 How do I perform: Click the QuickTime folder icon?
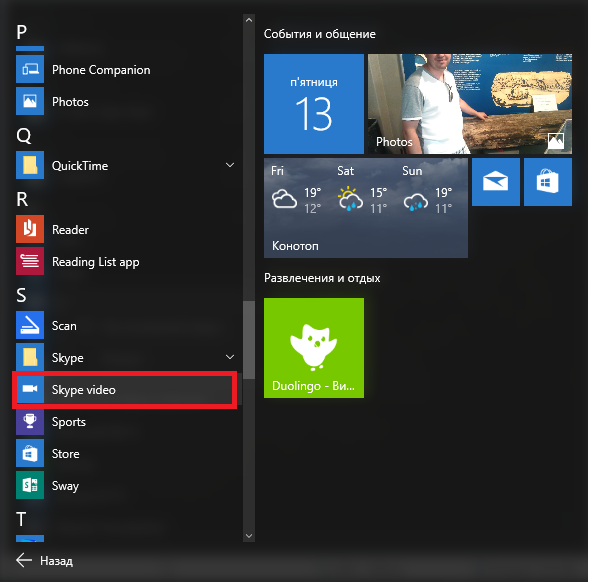[30, 165]
